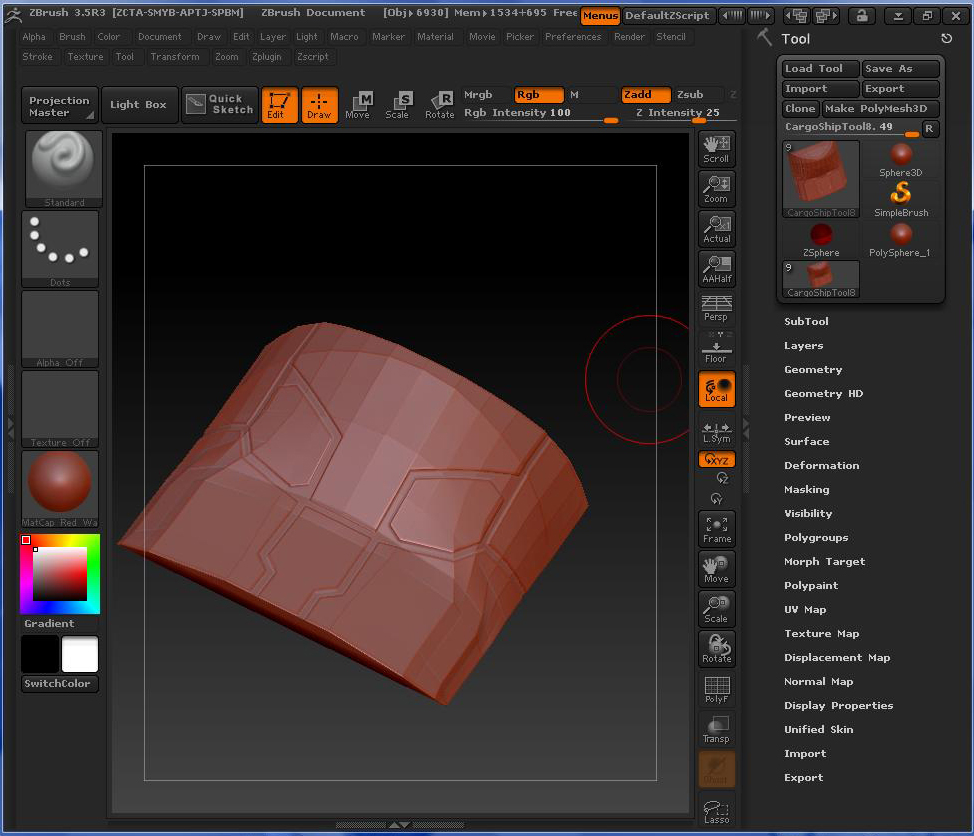Open the MatCap Red Wax material picker

[60, 489]
